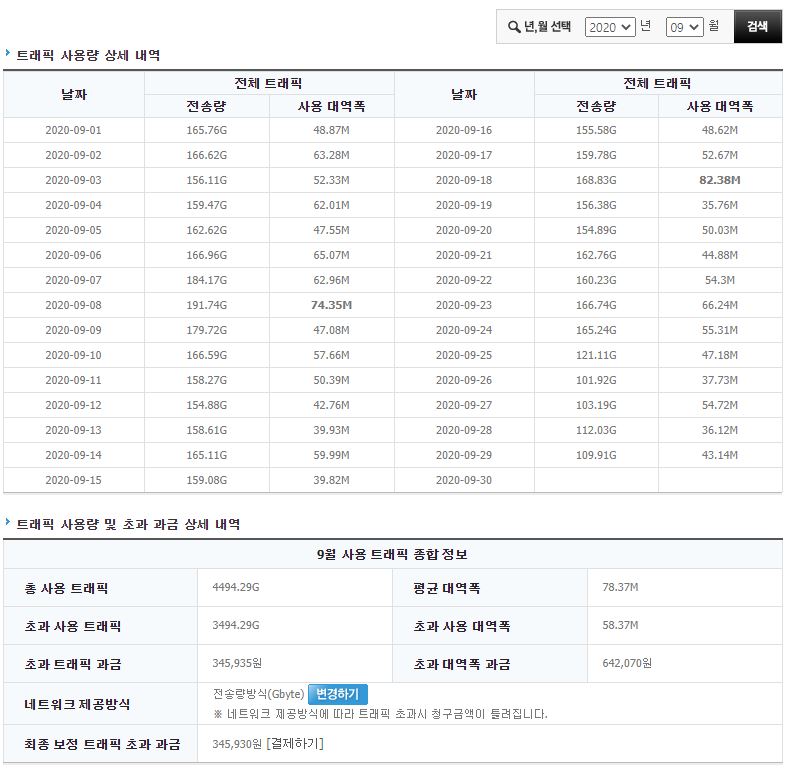Click the blue 변경하기 button

tap(338, 694)
